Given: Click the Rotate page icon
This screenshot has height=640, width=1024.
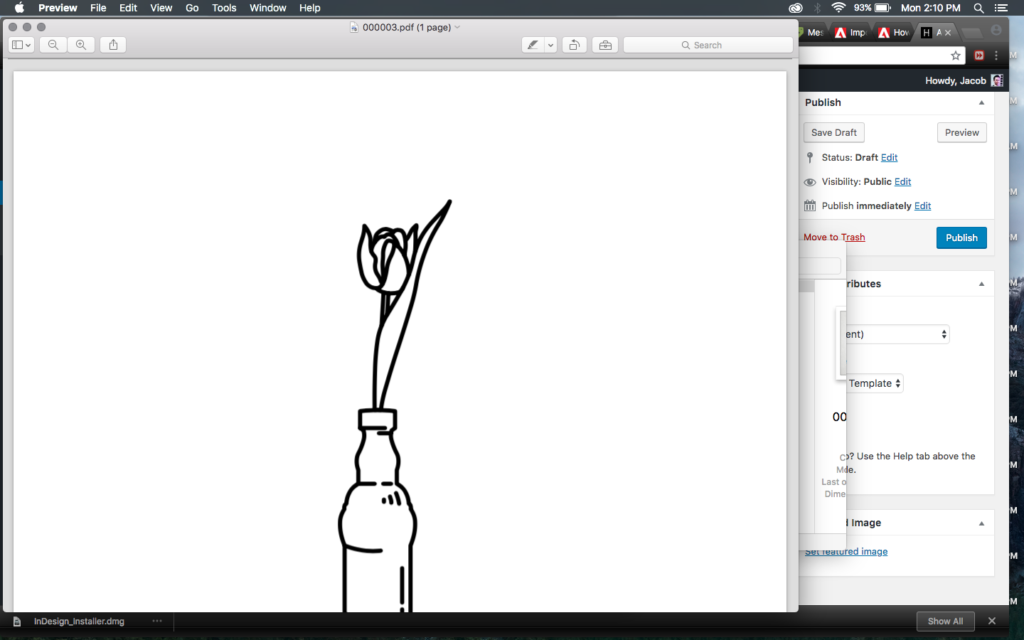Looking at the screenshot, I should click(x=574, y=45).
